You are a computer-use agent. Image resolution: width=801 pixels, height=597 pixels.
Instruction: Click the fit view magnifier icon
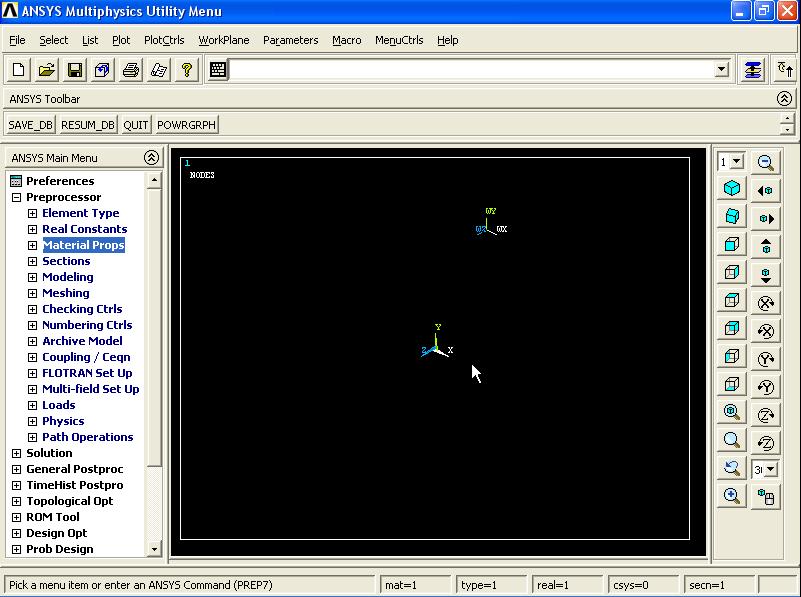pyautogui.click(x=732, y=412)
